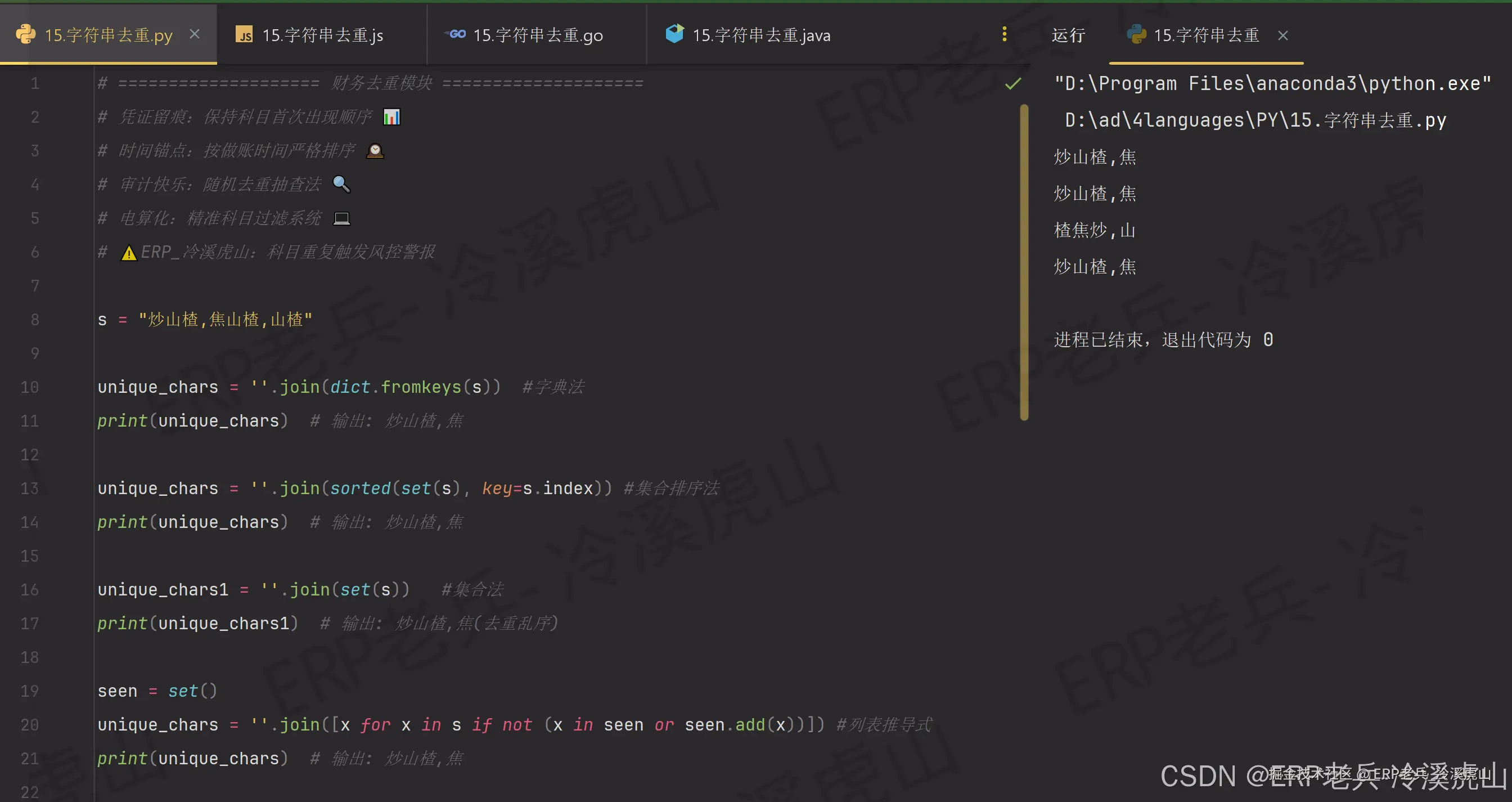
Task: Select the 15.字符串去重 run tab
Action: pos(1206,35)
